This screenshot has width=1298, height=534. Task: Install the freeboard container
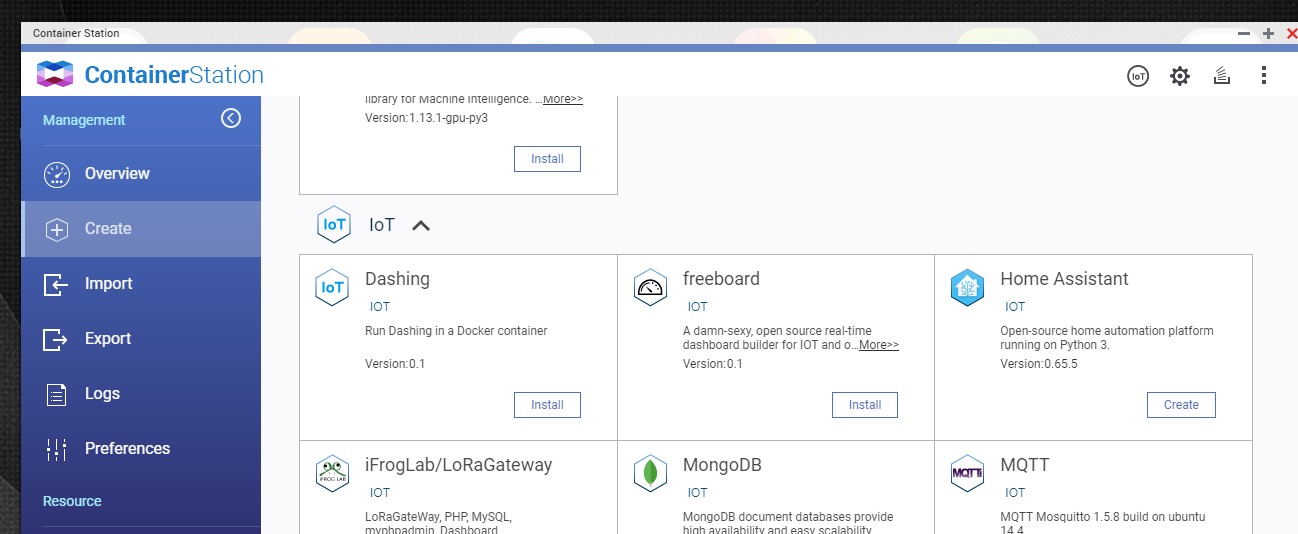(865, 405)
